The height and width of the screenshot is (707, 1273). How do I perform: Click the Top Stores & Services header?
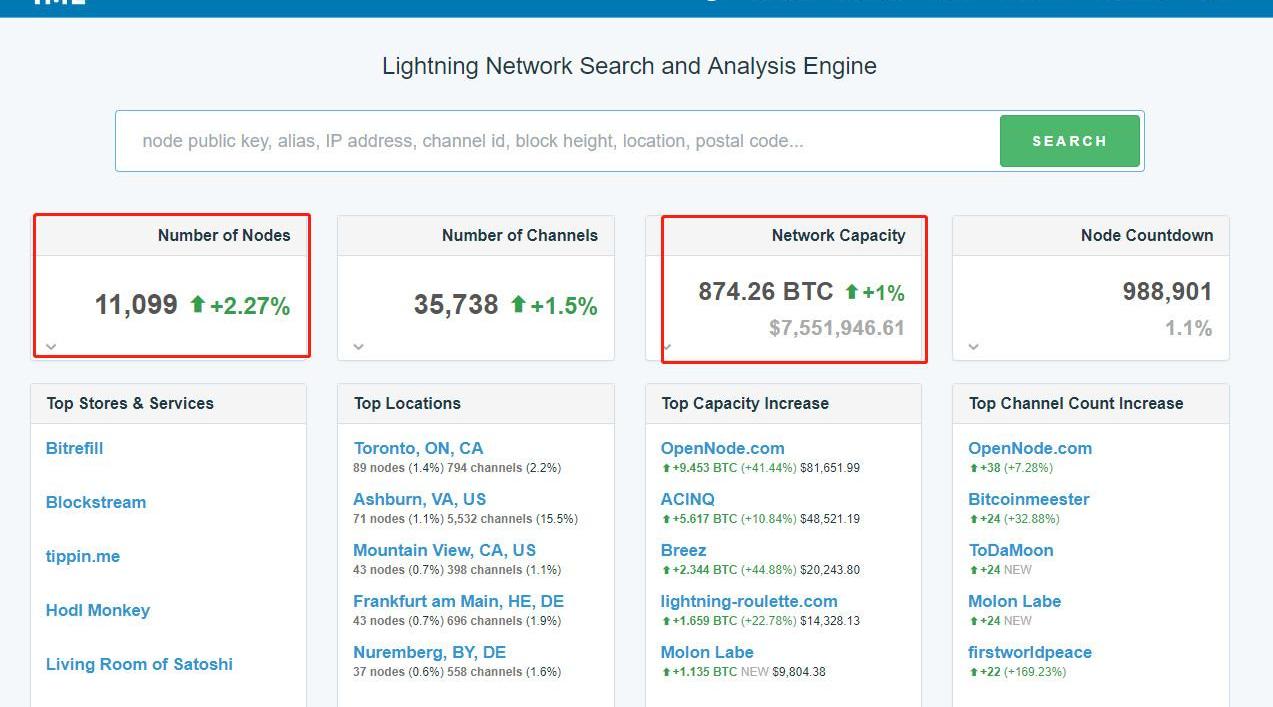click(130, 403)
